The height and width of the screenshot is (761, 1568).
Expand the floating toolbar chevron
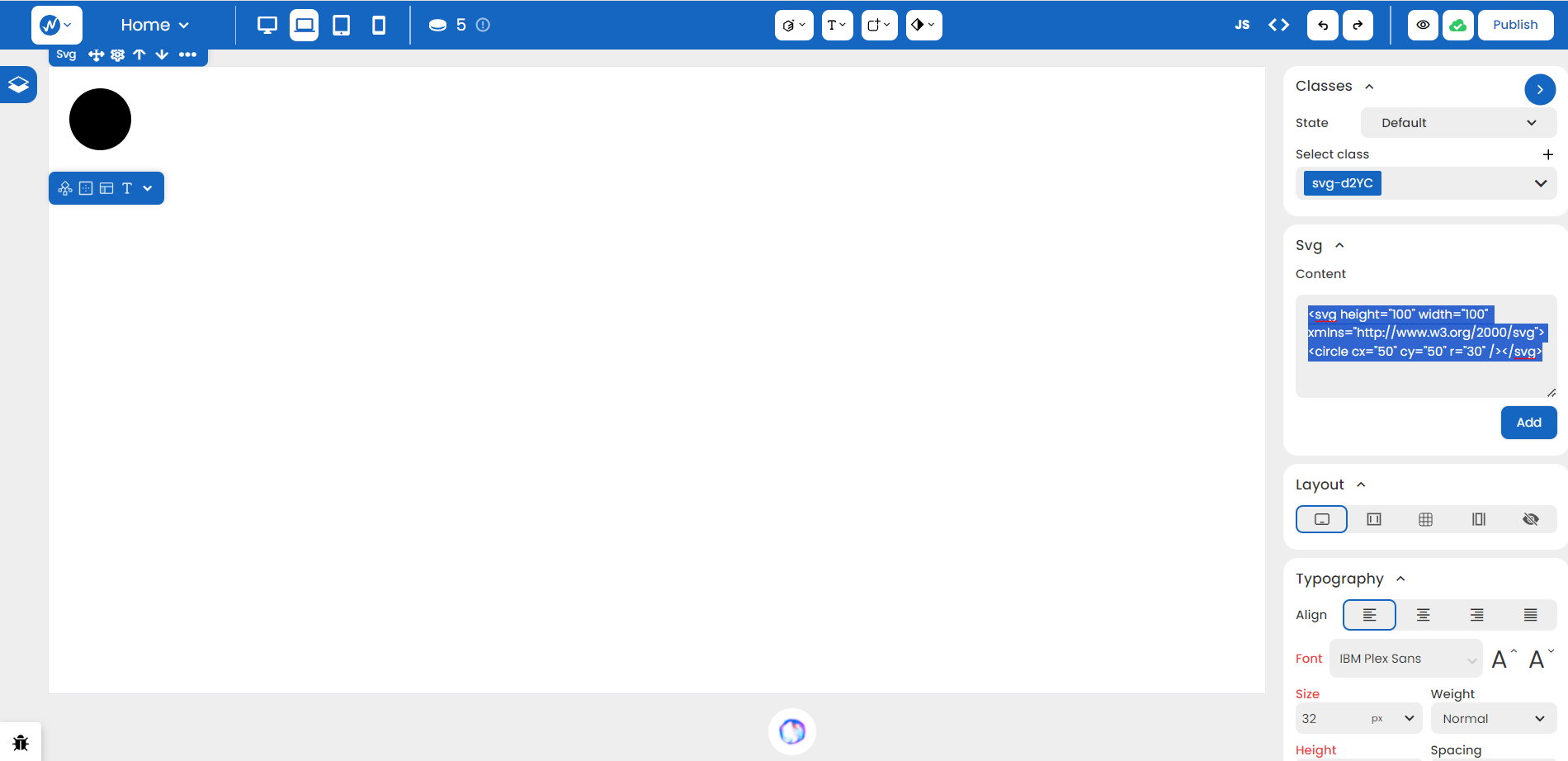(x=148, y=188)
